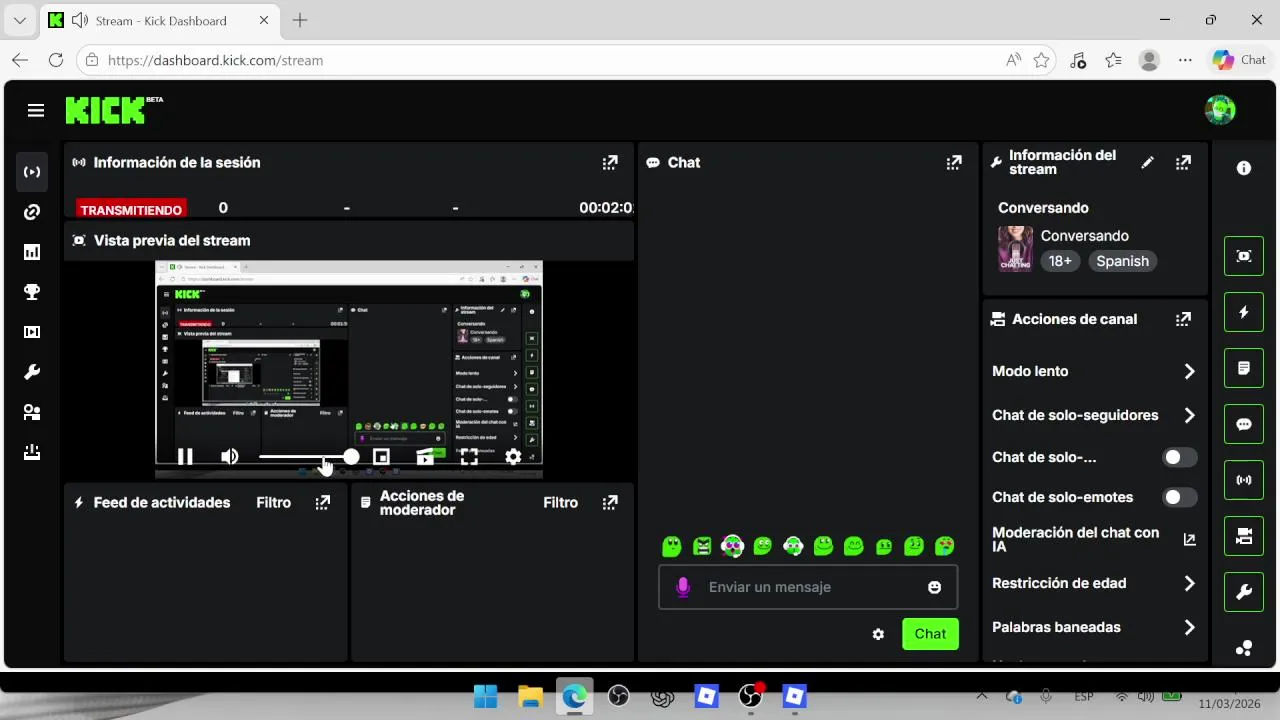1280x720 pixels.
Task: Toggle lightning activity feed button in right sidebar
Action: point(1244,312)
